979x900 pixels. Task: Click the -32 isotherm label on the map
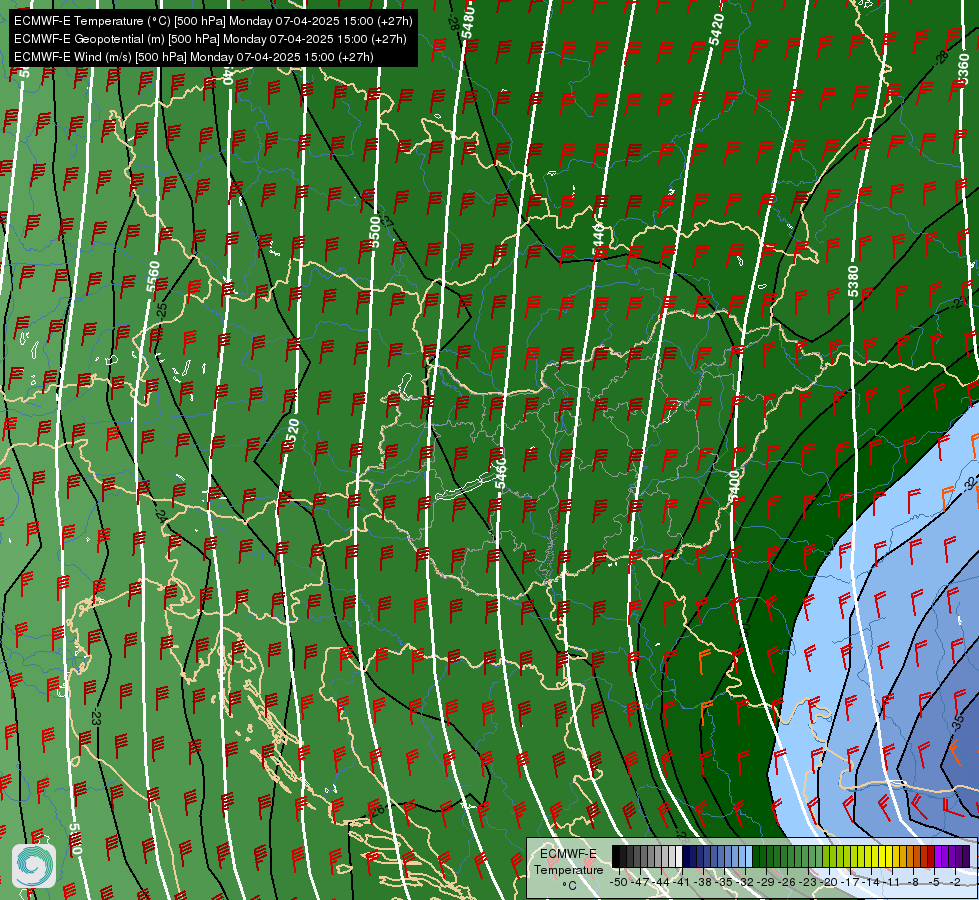pos(970,483)
